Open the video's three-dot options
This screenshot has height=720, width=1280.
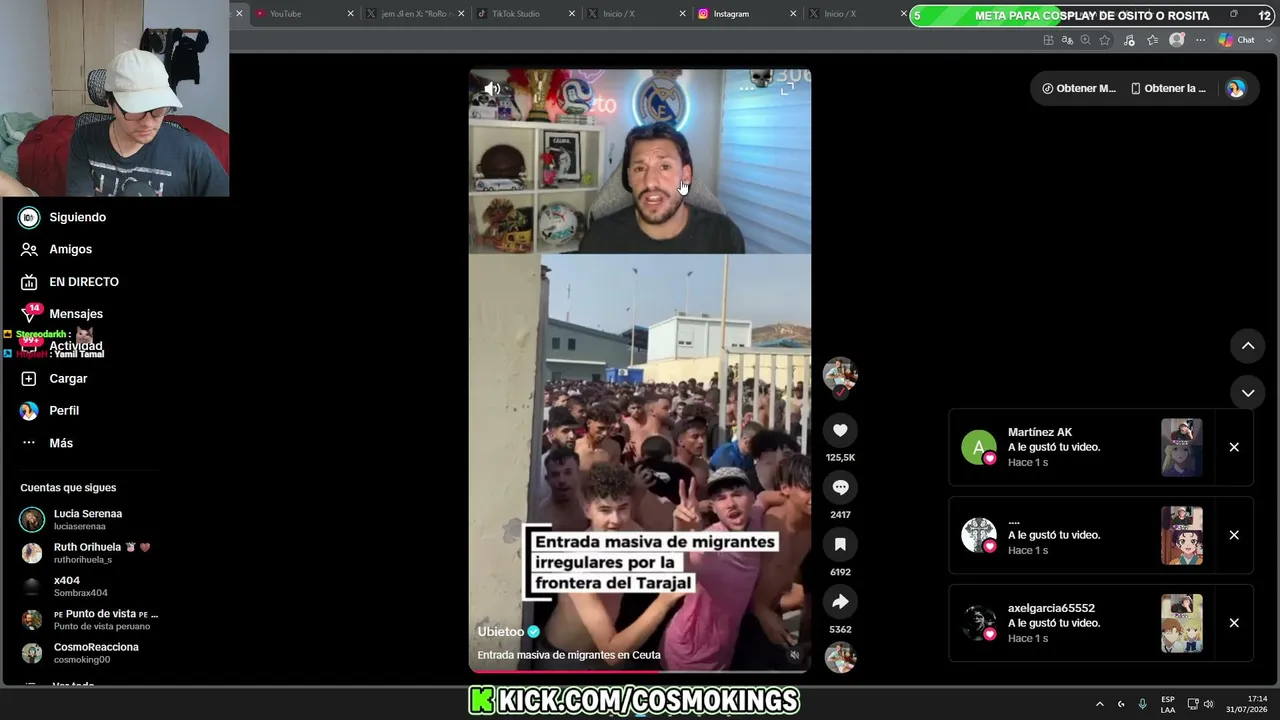tap(747, 88)
